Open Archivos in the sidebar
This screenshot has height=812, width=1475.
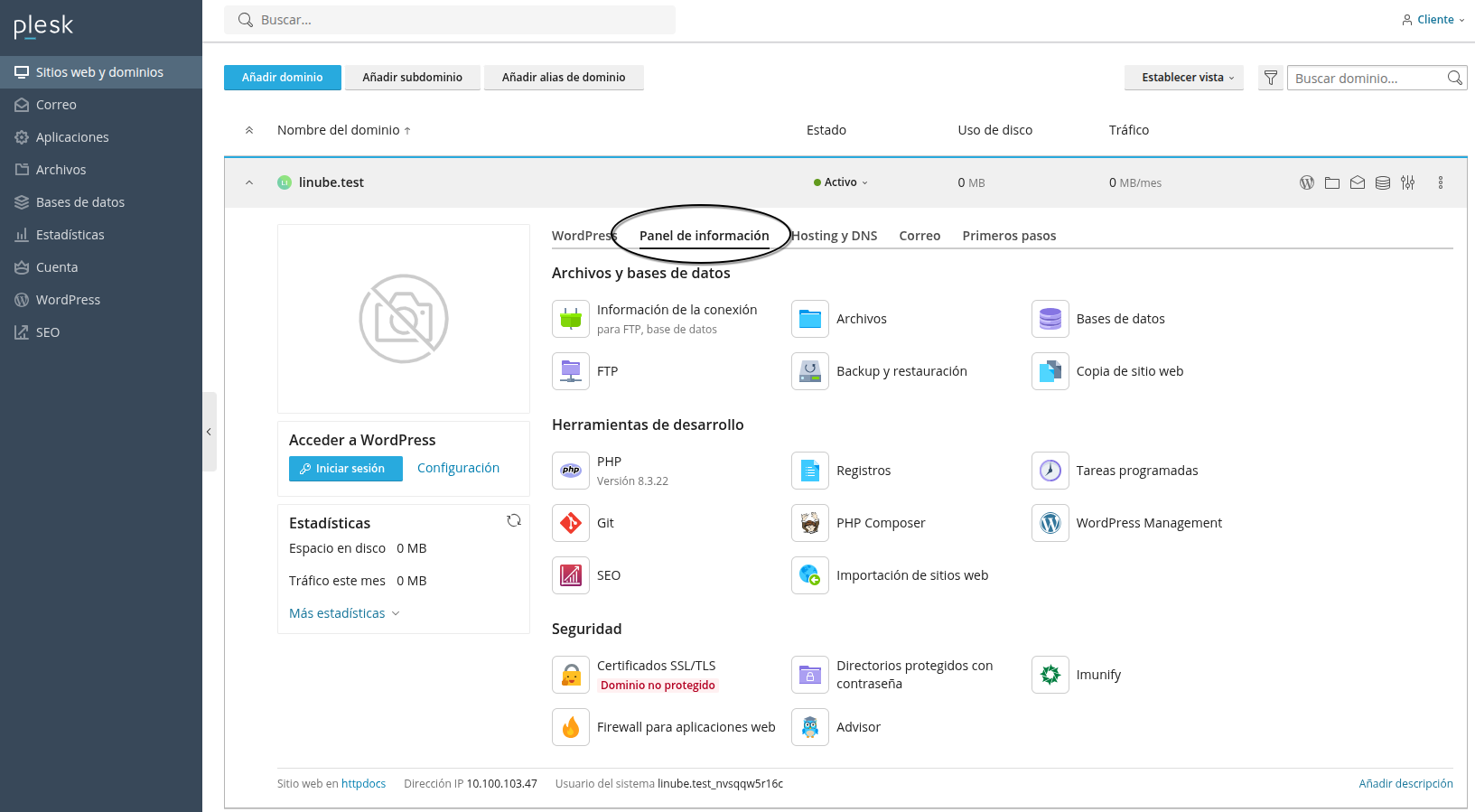101,170
